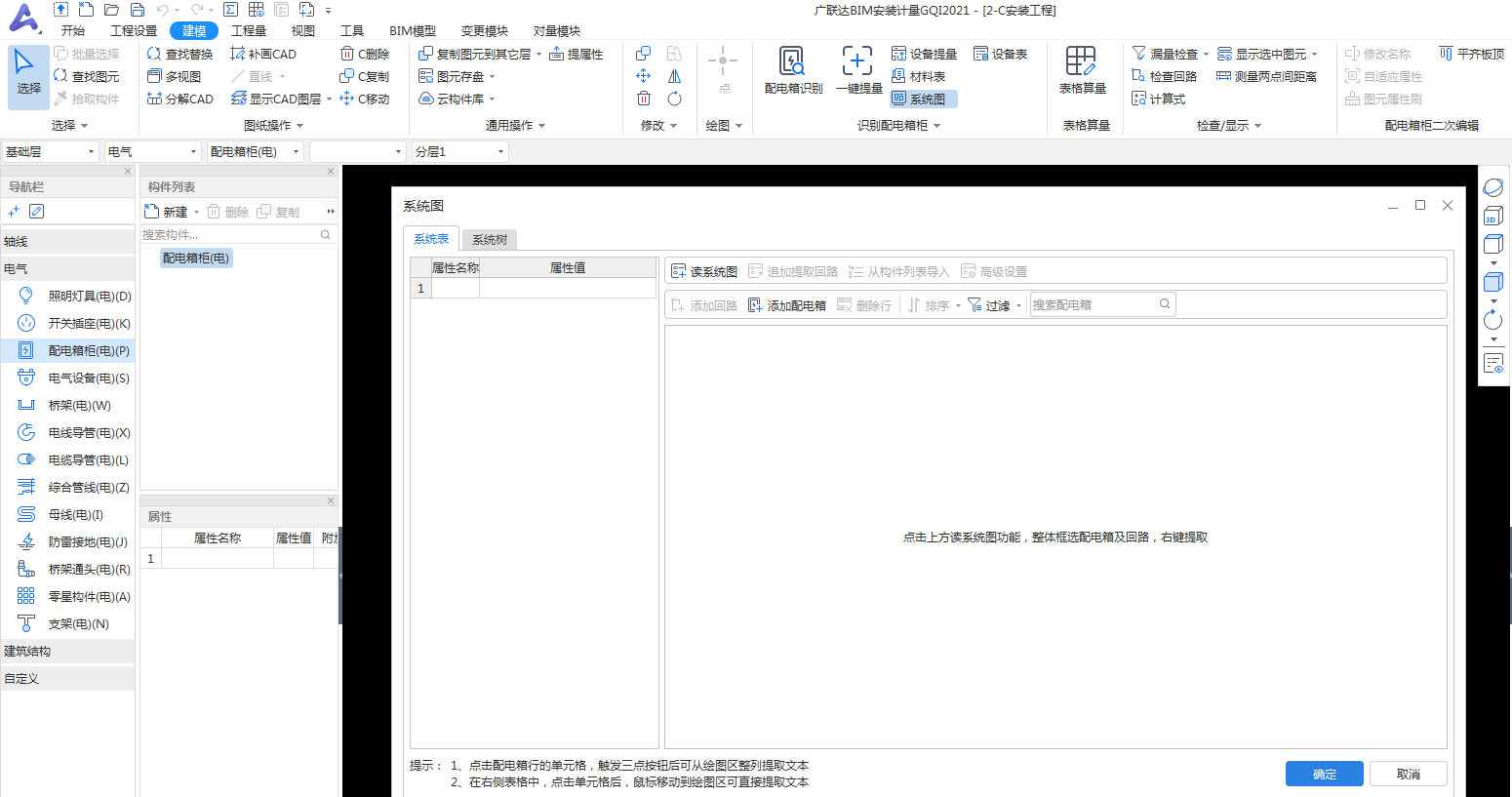
Task: Open 多视图 tool
Action: 174,76
